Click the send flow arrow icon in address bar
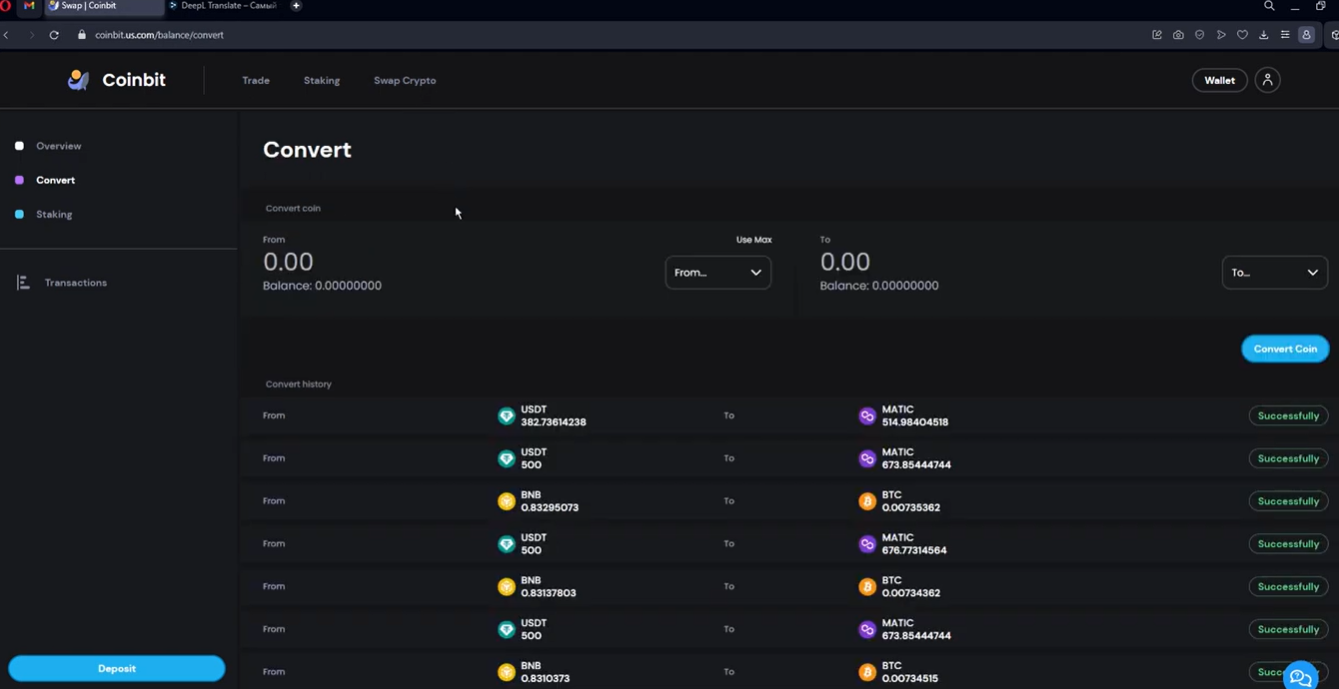The height and width of the screenshot is (689, 1339). tap(1221, 35)
